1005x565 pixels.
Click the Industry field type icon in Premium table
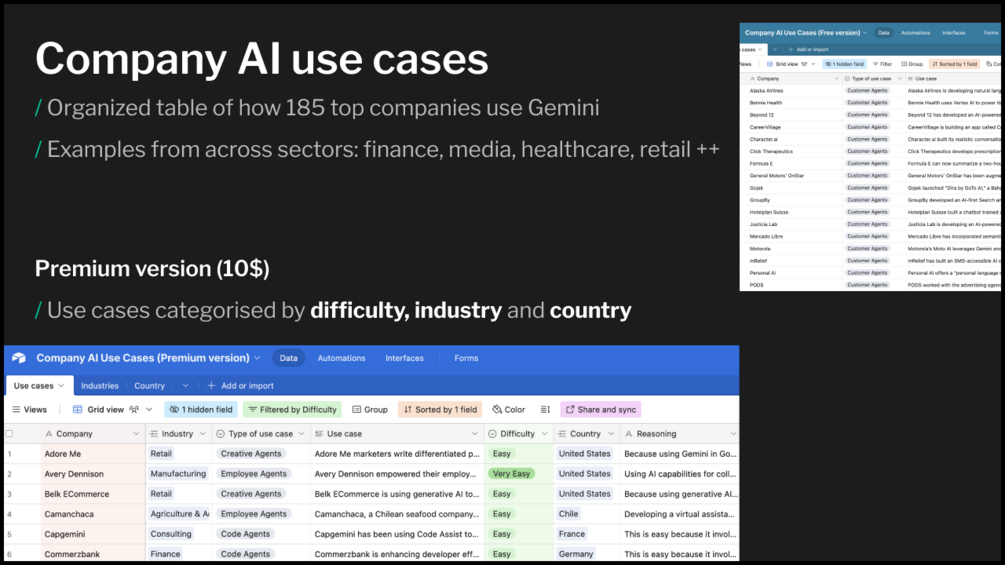click(154, 434)
